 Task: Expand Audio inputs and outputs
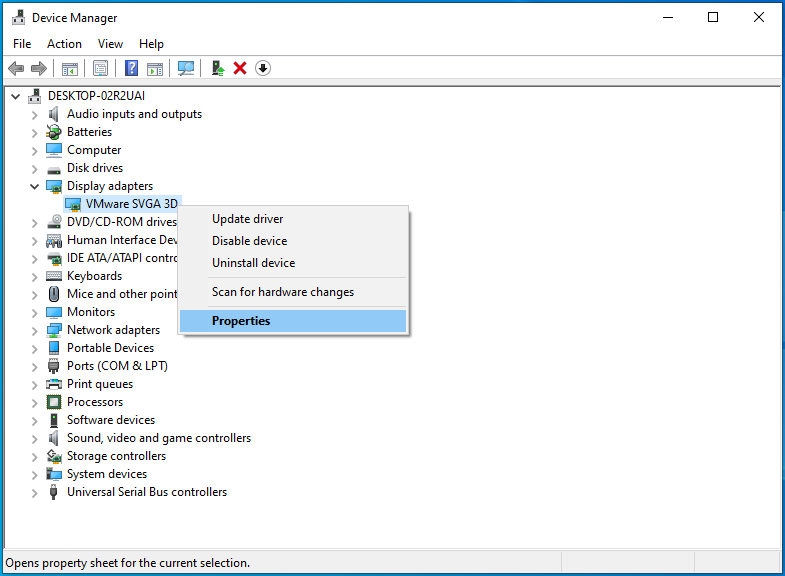pos(34,115)
